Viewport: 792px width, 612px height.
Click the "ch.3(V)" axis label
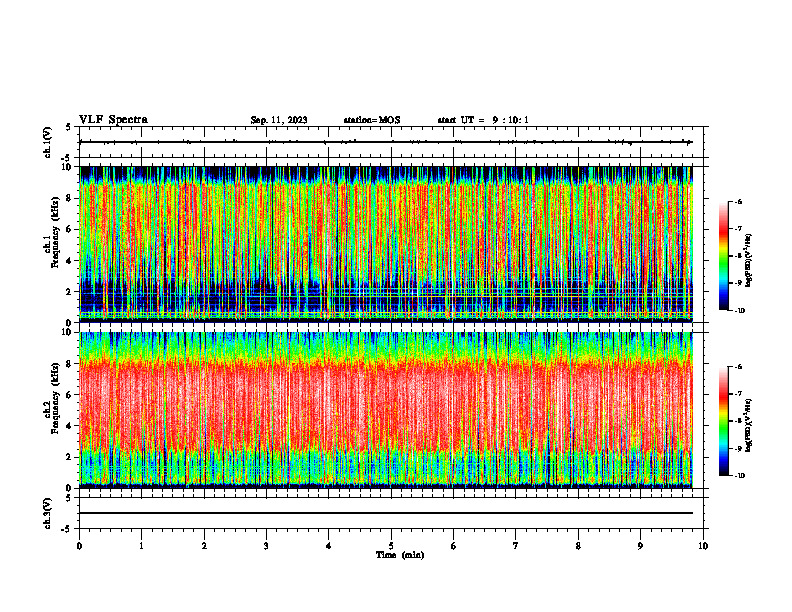[48, 513]
